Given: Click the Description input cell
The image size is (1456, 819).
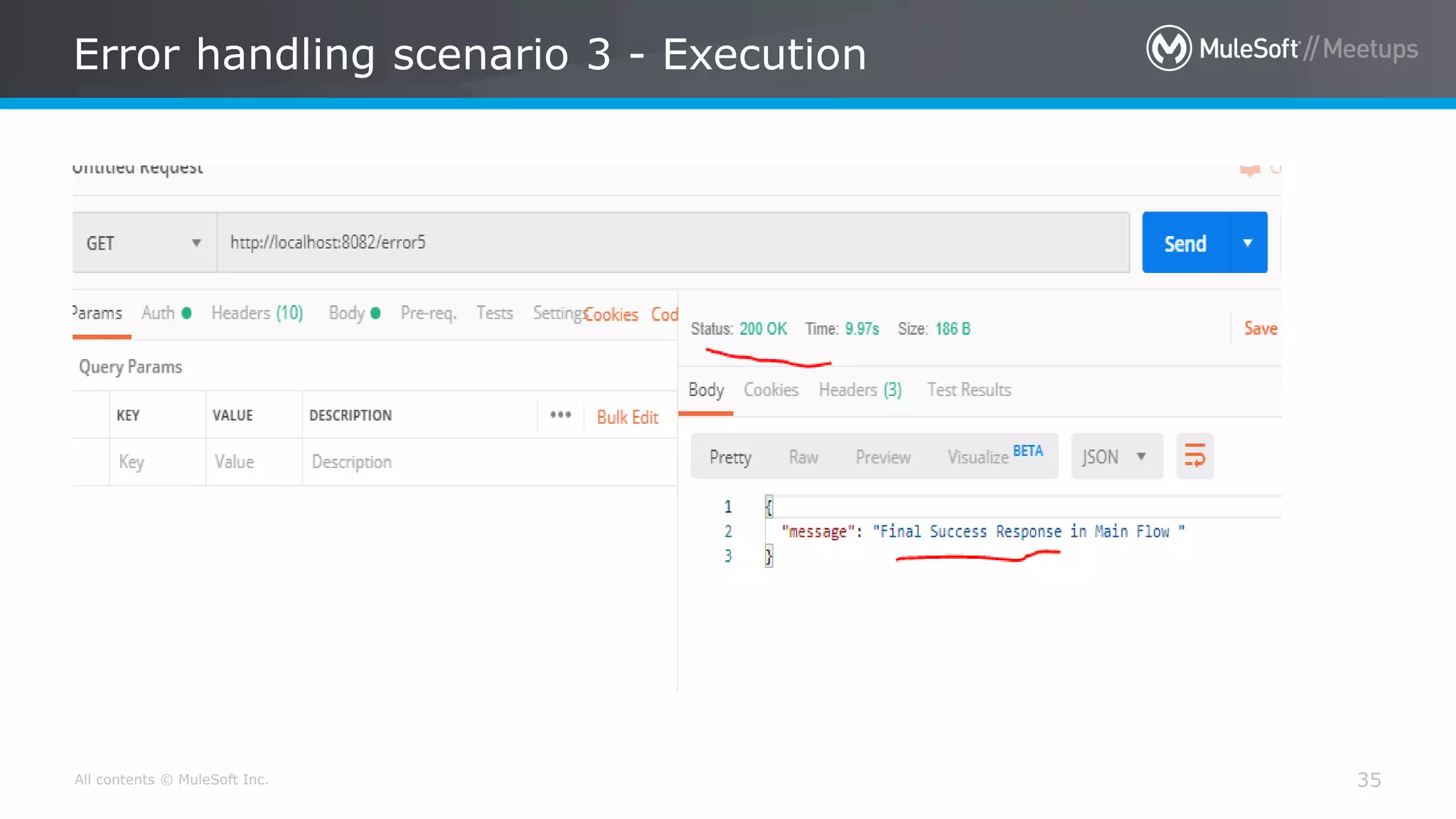Looking at the screenshot, I should 489,462.
